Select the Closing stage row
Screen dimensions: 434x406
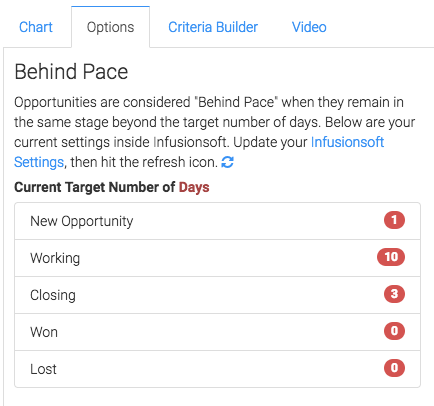point(217,295)
